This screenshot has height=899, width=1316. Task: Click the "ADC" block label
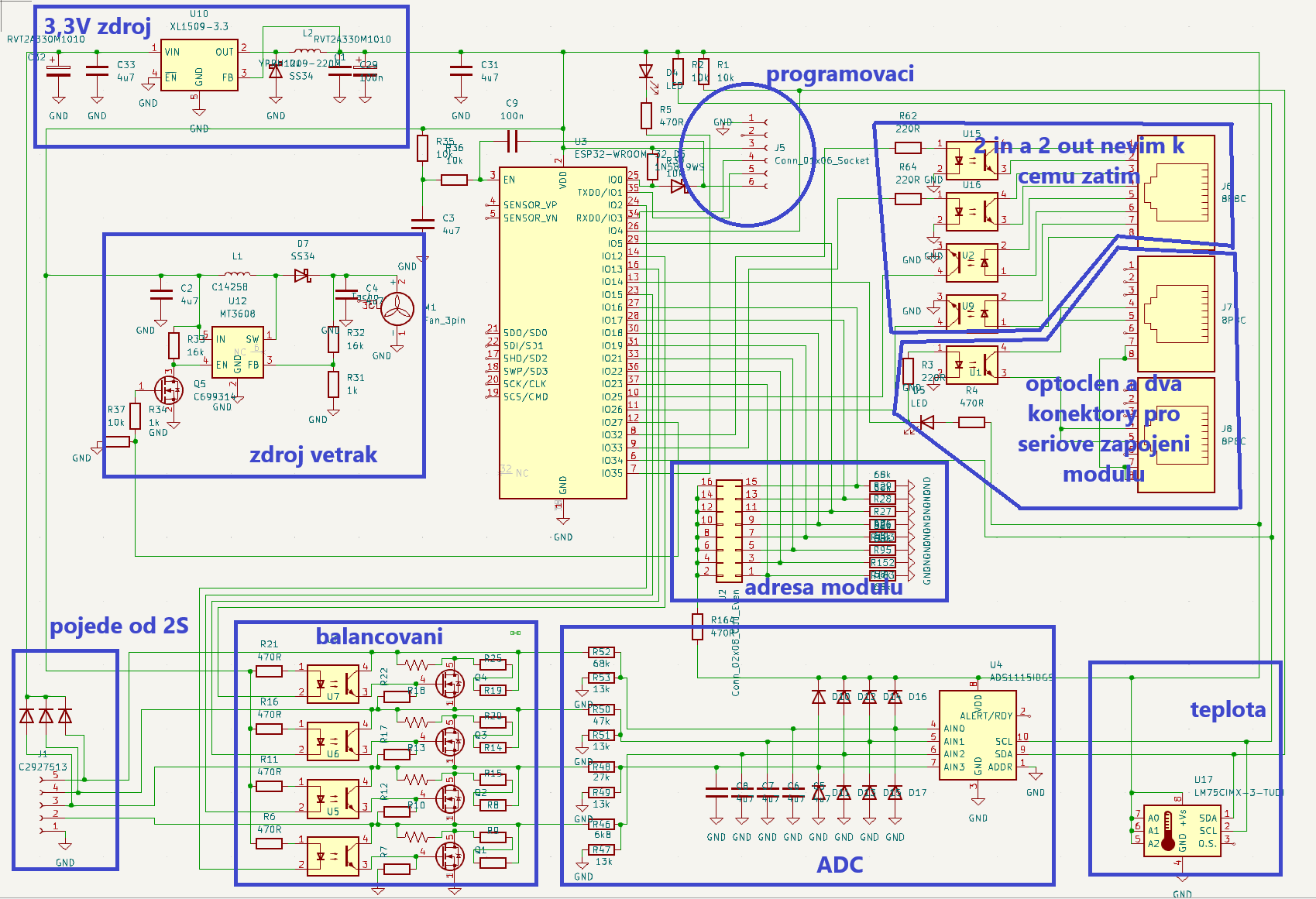coord(840,865)
